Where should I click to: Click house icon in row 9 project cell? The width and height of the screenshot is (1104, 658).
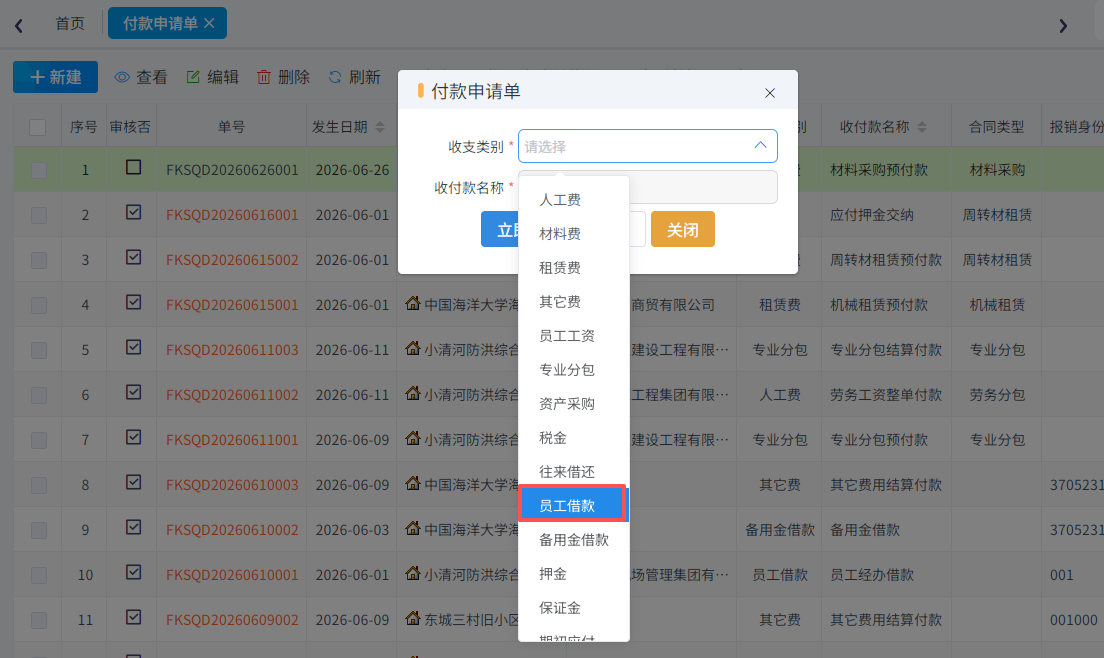413,529
